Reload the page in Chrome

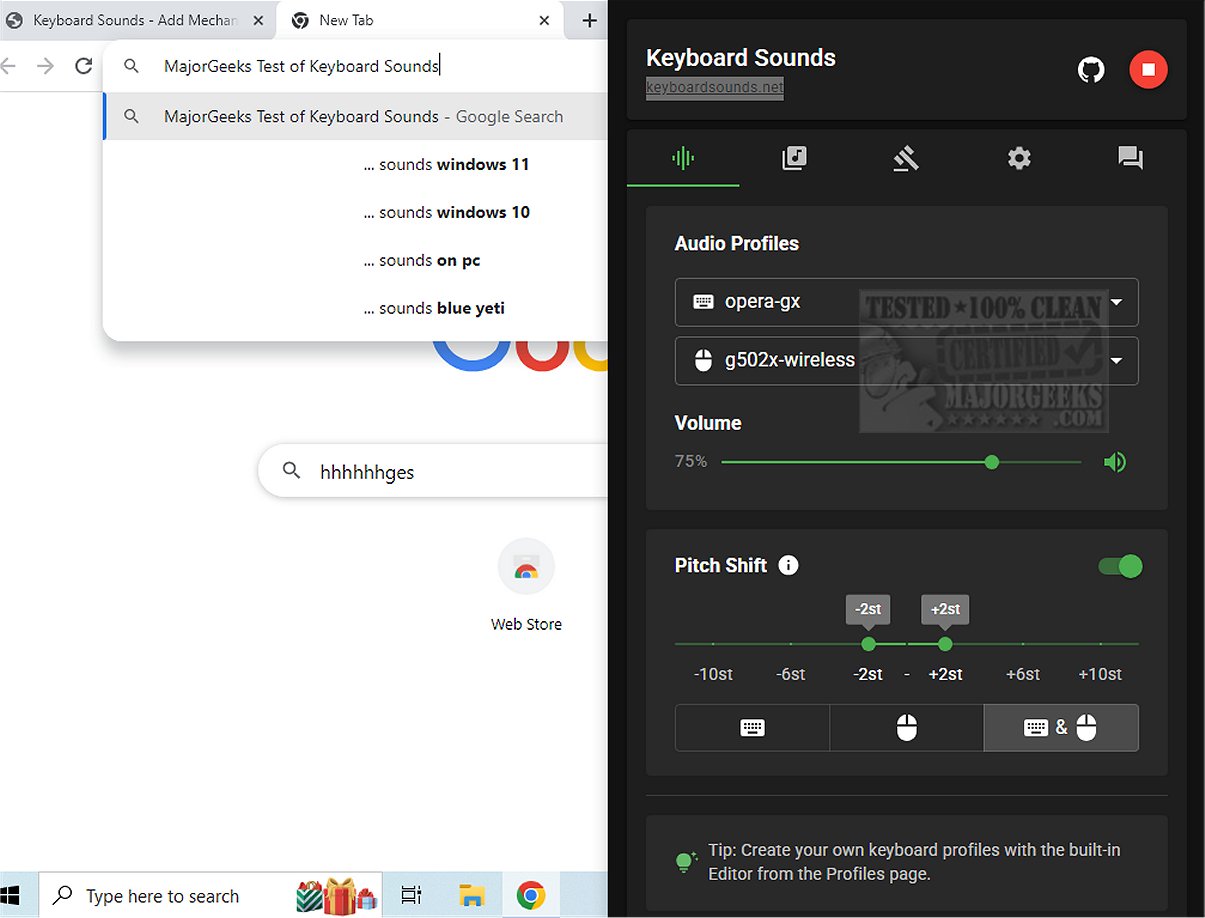click(84, 66)
